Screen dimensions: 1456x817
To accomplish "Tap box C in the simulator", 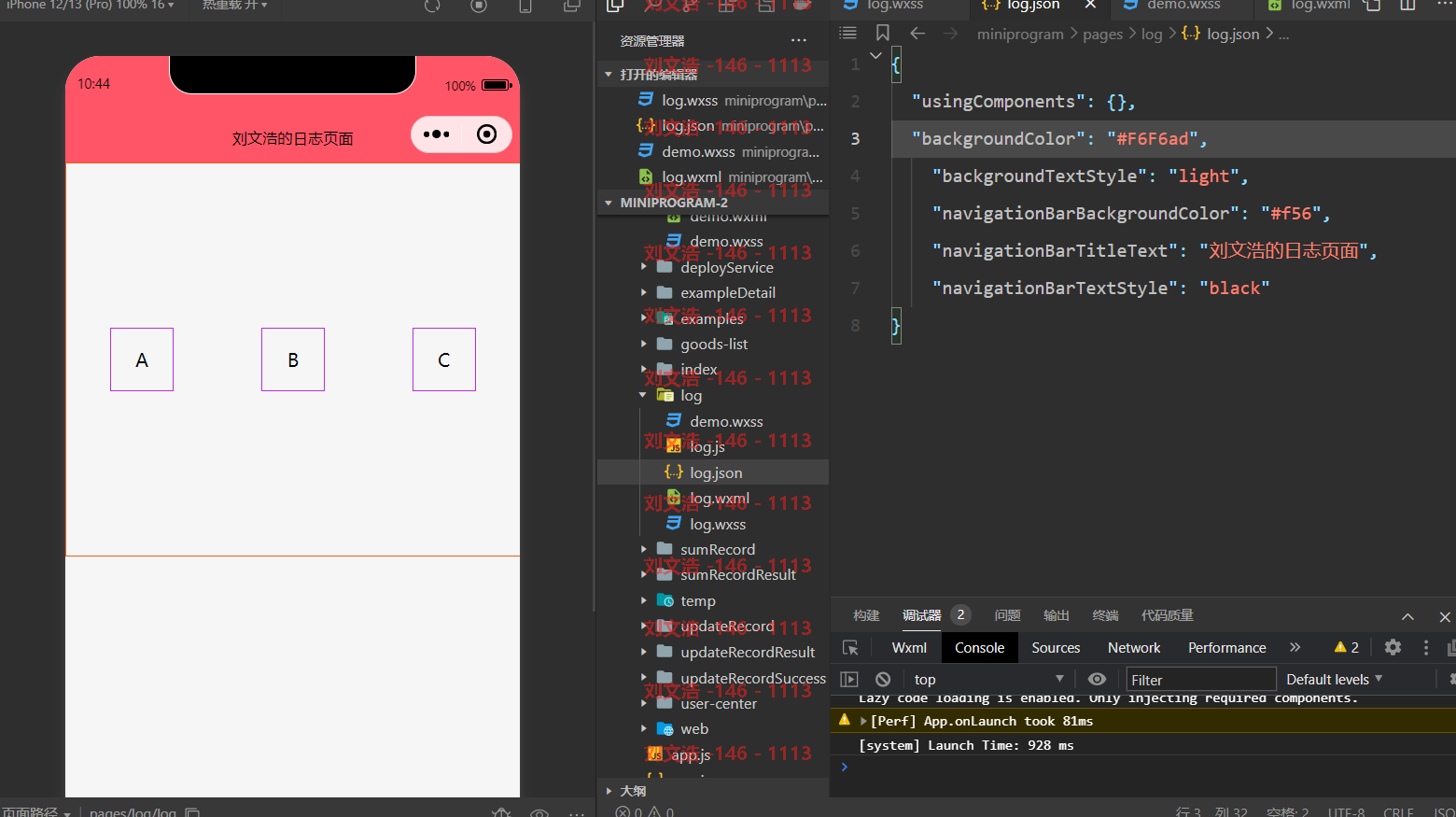I will [x=444, y=359].
